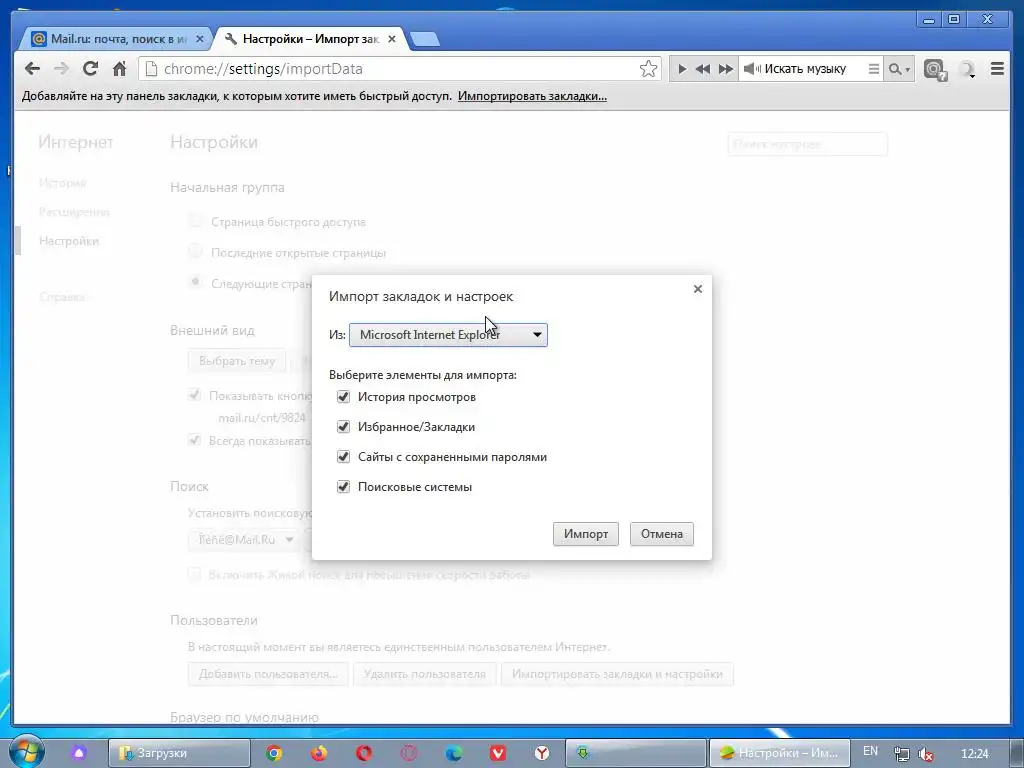Open a new tab button
The width and height of the screenshot is (1024, 768).
[x=426, y=40]
